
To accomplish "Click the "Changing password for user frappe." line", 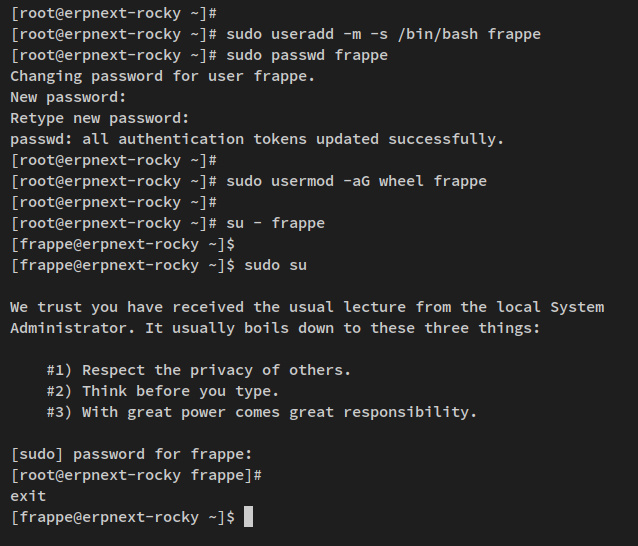I will [162, 76].
